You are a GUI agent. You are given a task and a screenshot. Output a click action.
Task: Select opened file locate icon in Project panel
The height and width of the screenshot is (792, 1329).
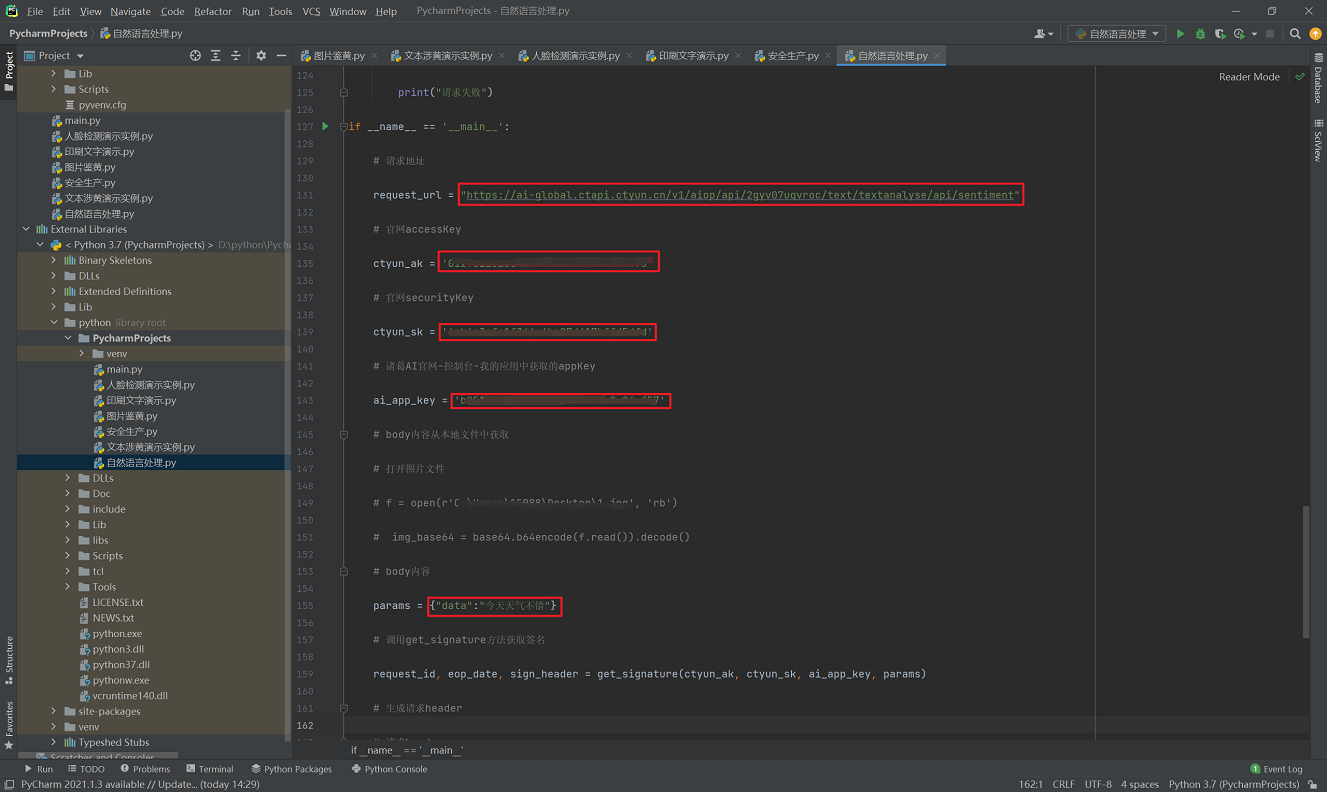(x=195, y=56)
